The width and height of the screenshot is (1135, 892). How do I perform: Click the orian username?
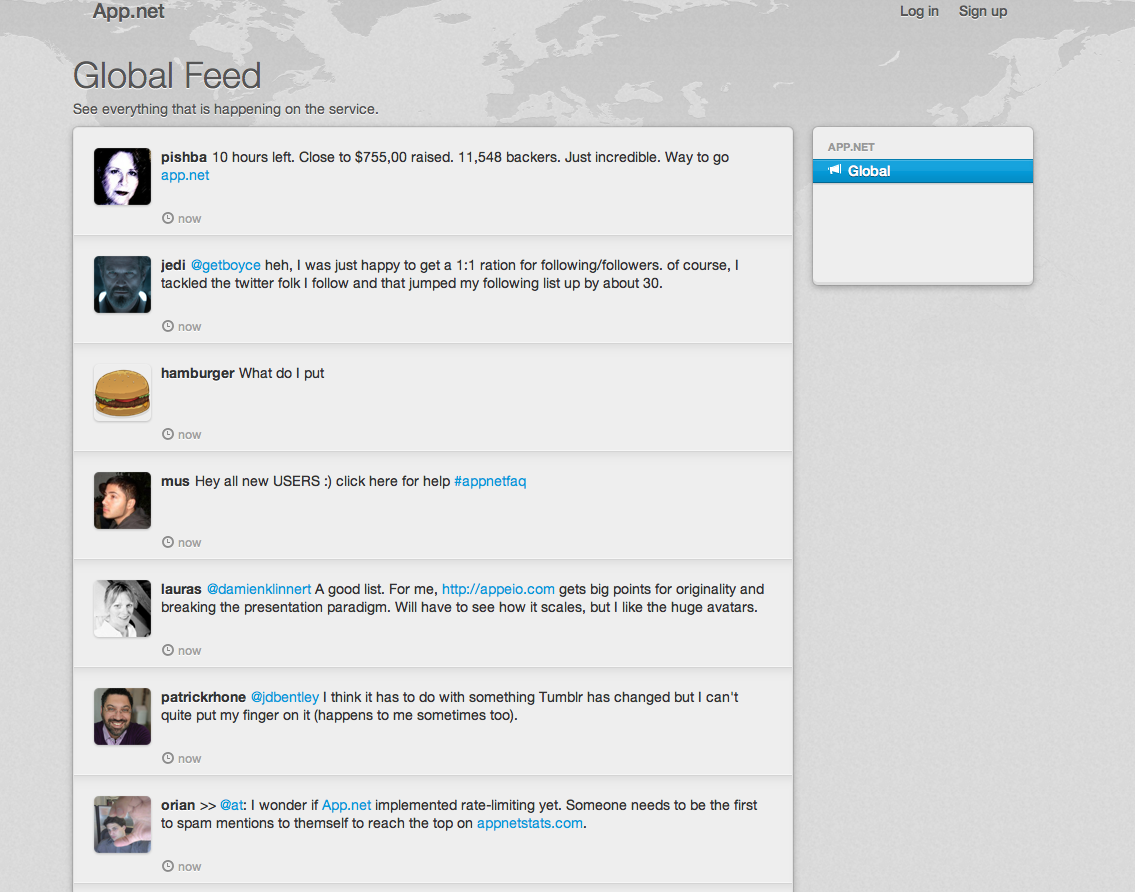(178, 804)
